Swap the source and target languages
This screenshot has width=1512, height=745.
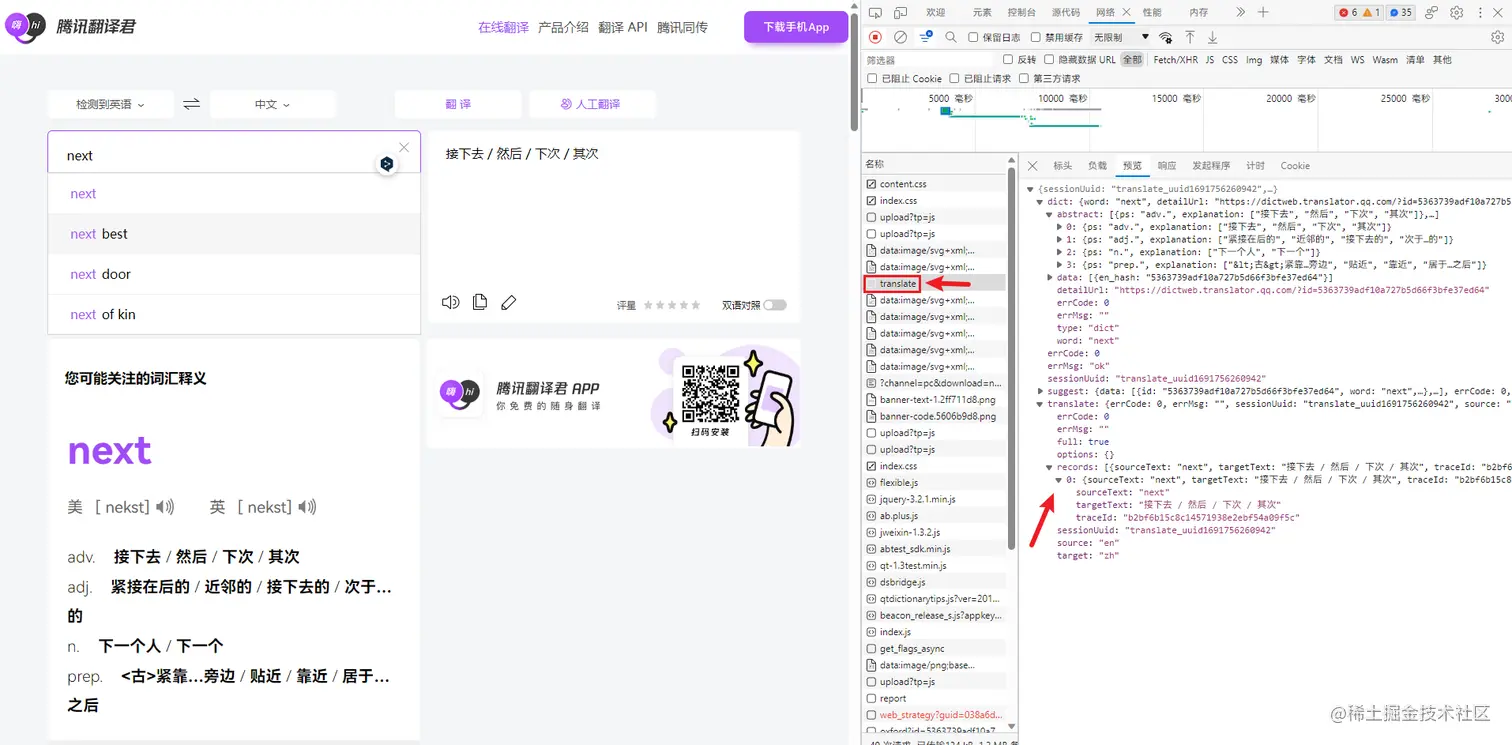click(191, 104)
